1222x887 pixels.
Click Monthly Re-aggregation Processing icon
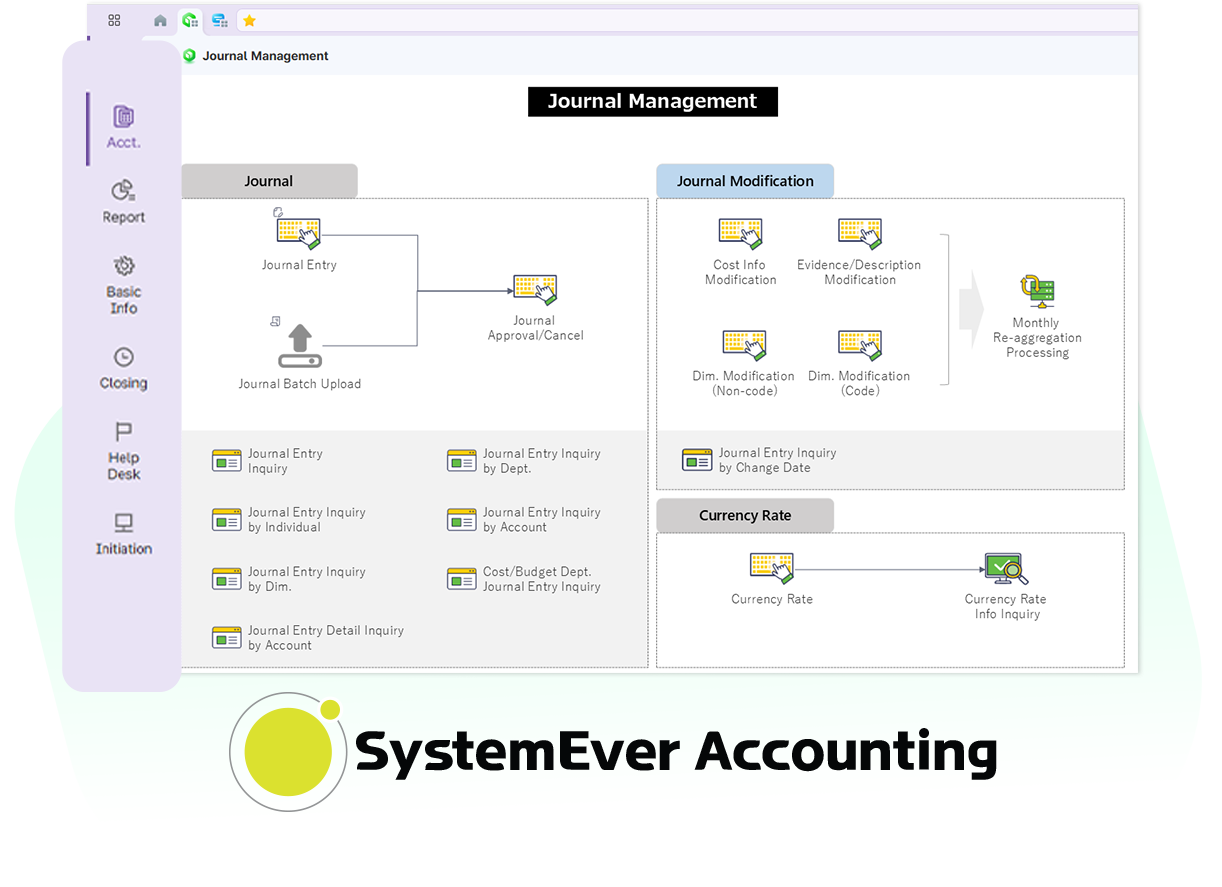point(1037,292)
